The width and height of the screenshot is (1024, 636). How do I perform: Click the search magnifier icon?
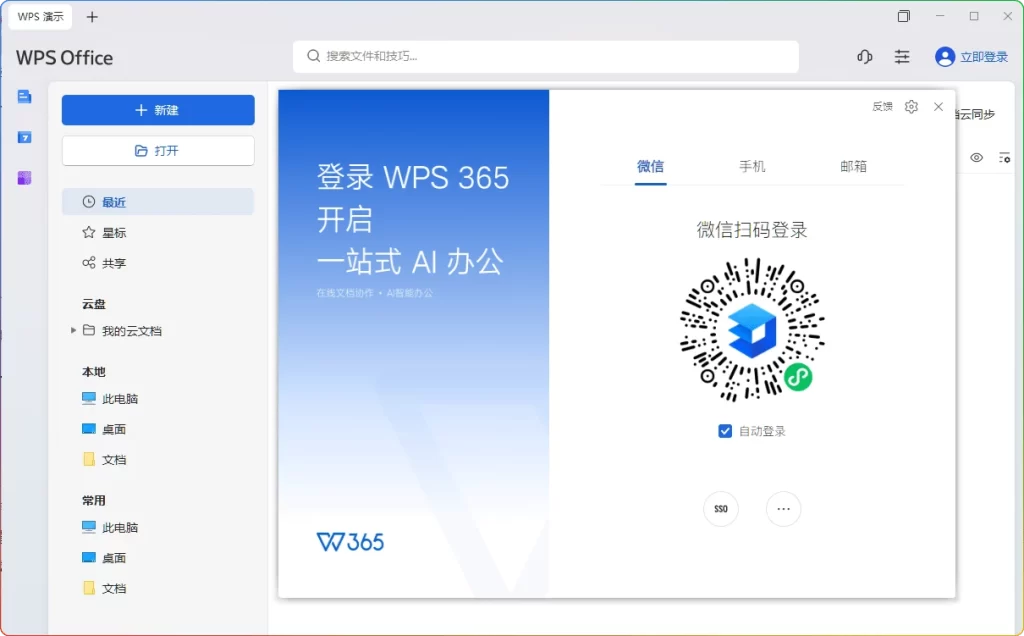(313, 57)
